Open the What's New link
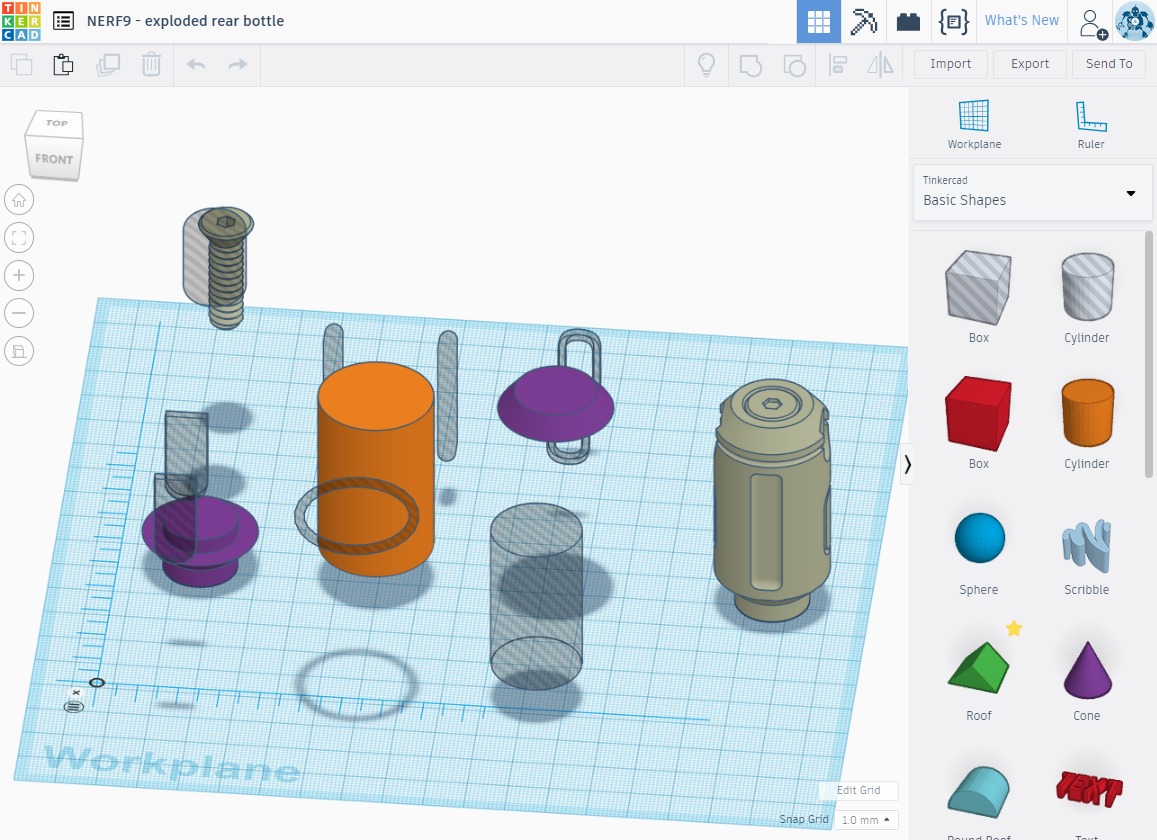Image resolution: width=1157 pixels, height=840 pixels. pyautogui.click(x=1021, y=21)
